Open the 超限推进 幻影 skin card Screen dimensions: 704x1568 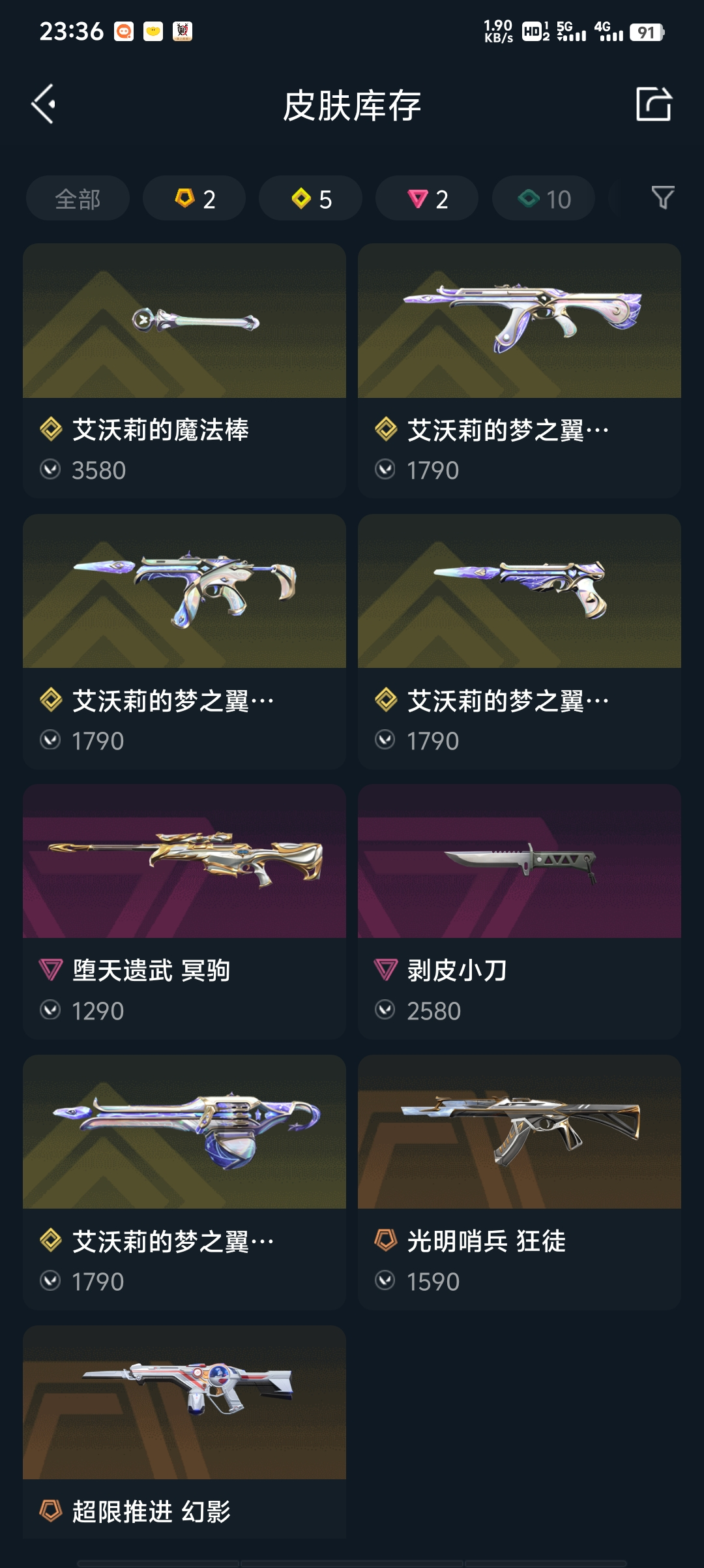[184, 1432]
